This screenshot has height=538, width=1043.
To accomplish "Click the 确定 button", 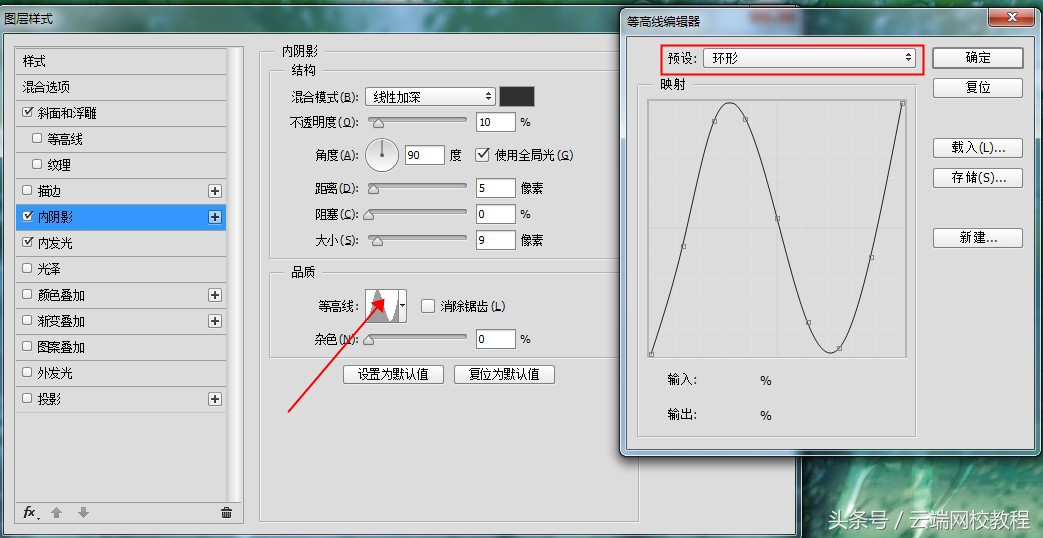I will click(x=977, y=58).
